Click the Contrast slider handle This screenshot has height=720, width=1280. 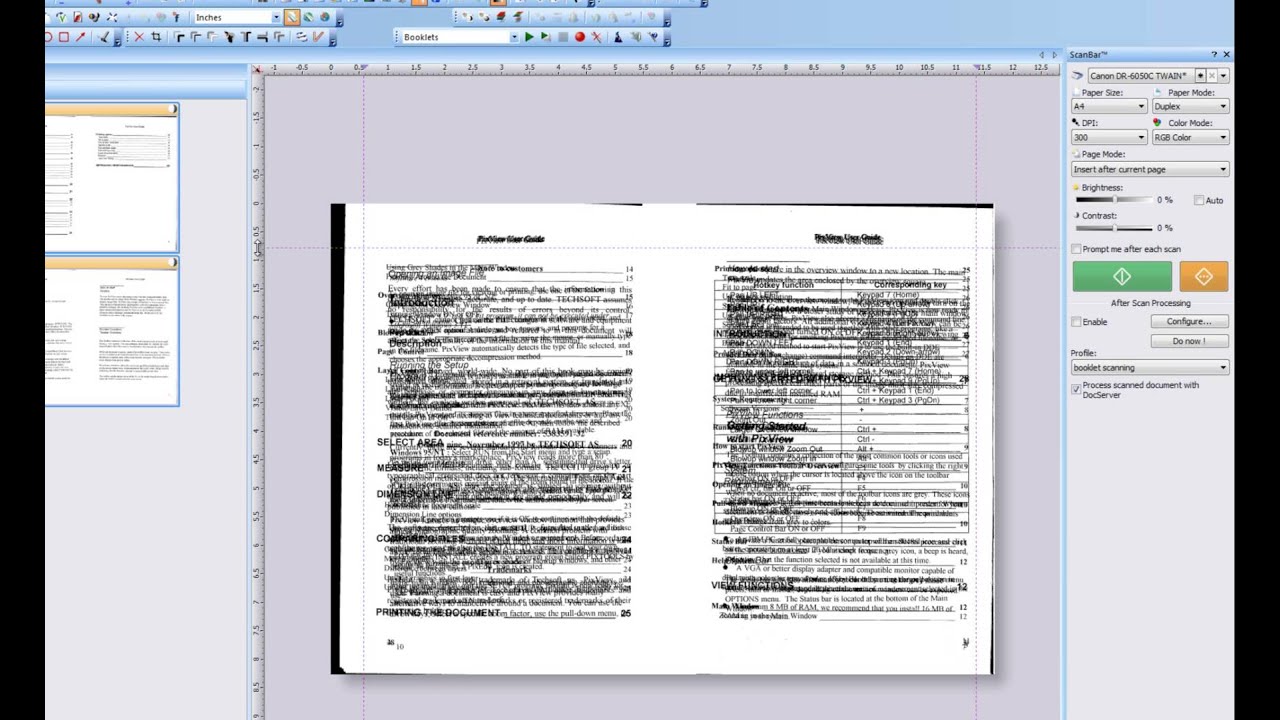[x=1116, y=227]
